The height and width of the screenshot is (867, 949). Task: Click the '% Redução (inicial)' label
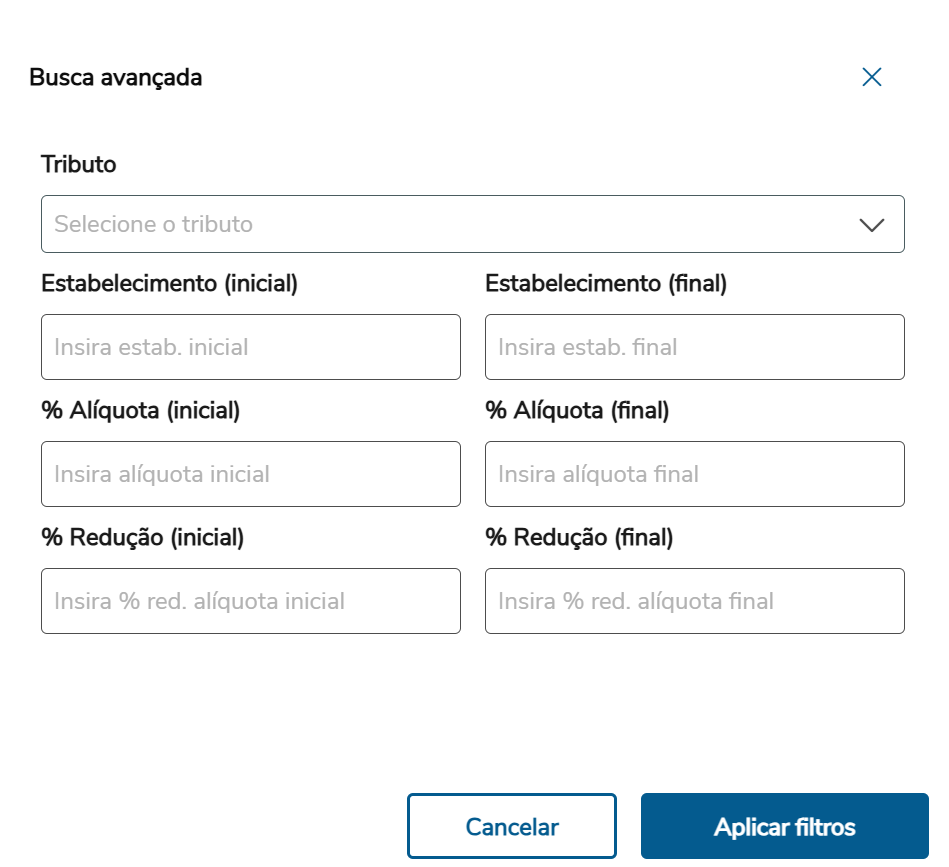click(x=143, y=537)
